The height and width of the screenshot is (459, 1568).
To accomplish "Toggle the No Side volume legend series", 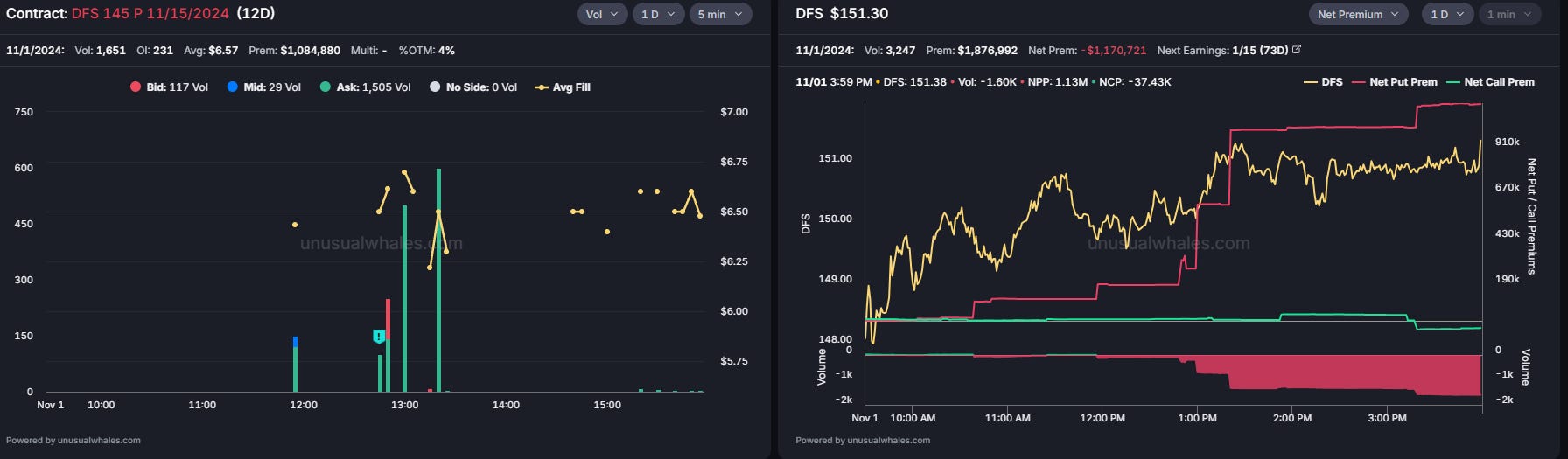I will 473,87.
